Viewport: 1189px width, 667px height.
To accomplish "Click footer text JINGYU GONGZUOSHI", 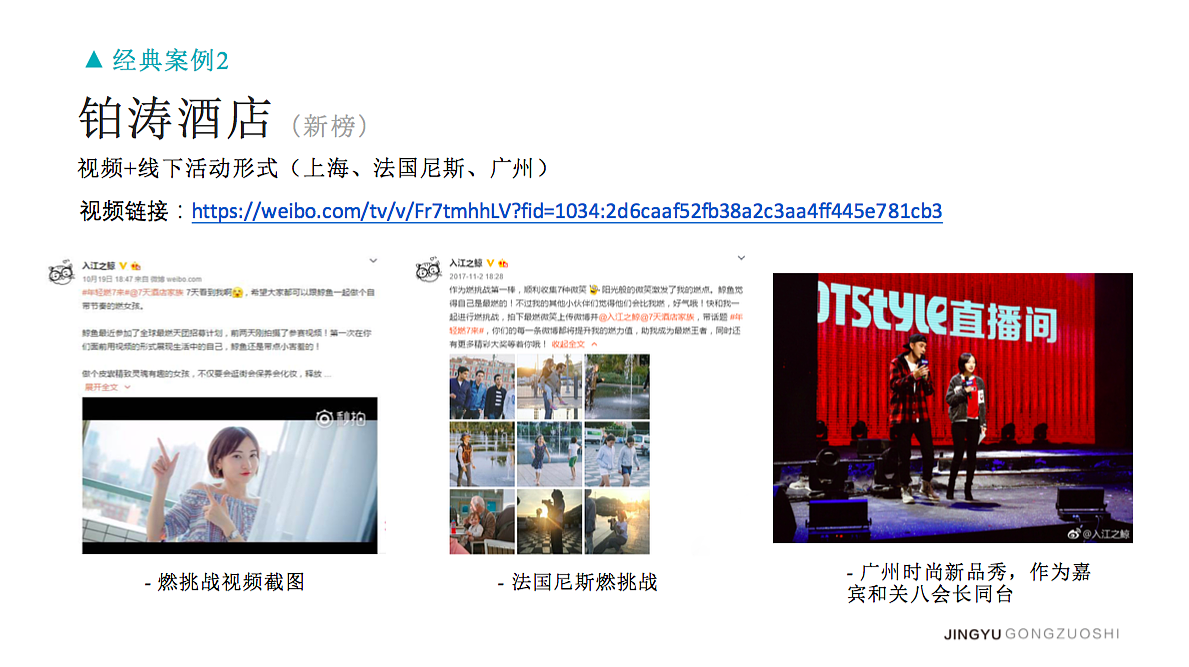I will coord(1032,634).
